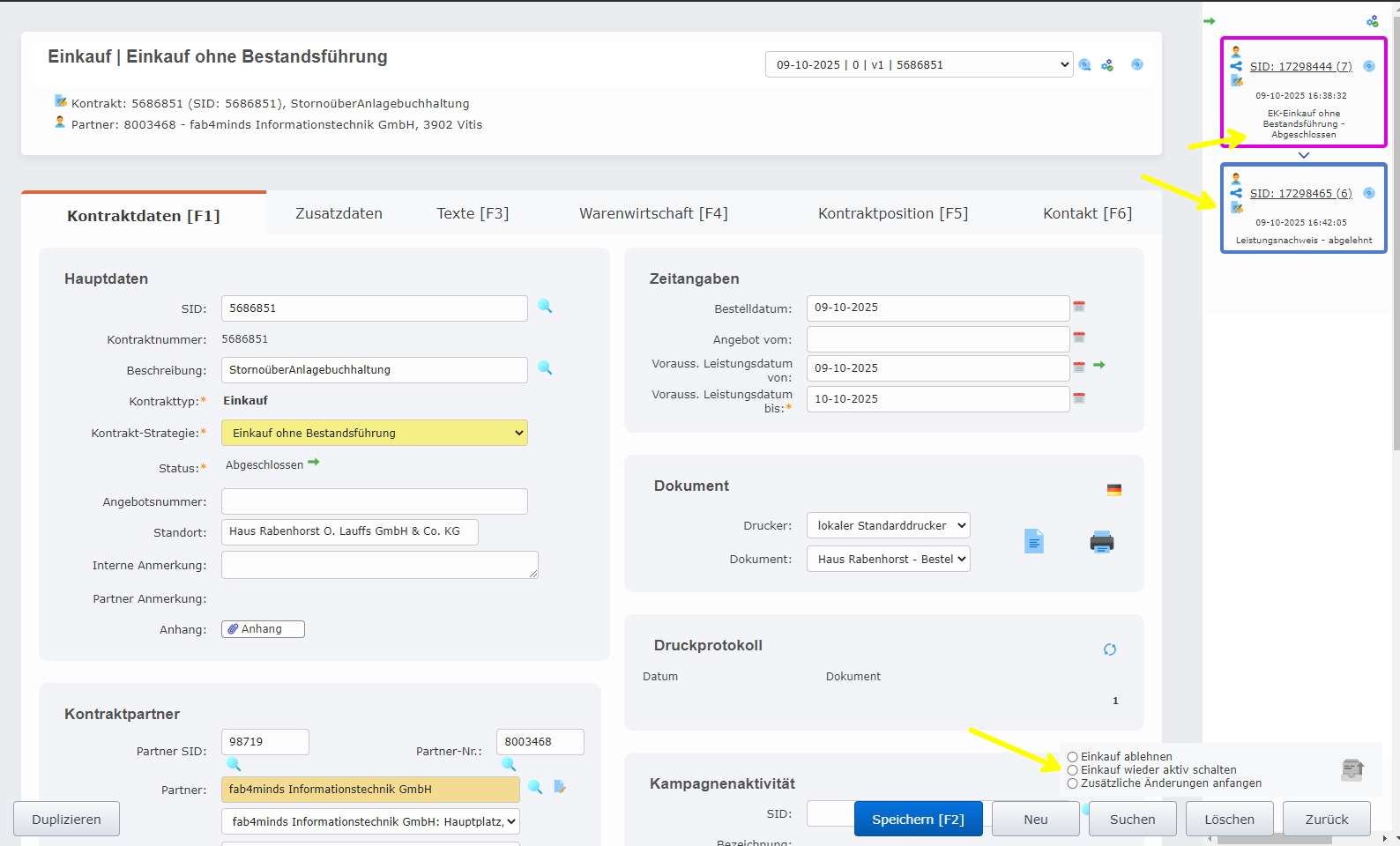Select 'Einkauf wieder aktiv schalten' option
This screenshot has height=846, width=1400.
[1072, 770]
